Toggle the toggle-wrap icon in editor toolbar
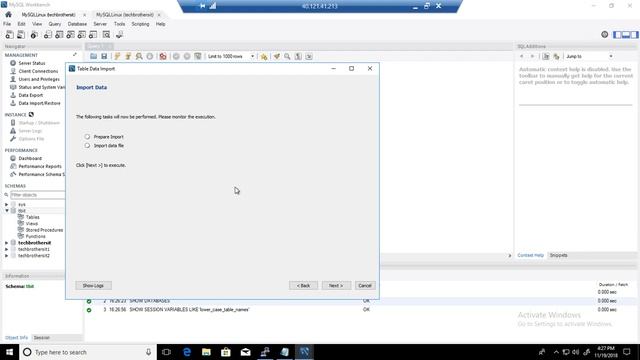640x360 pixels. pos(309,56)
